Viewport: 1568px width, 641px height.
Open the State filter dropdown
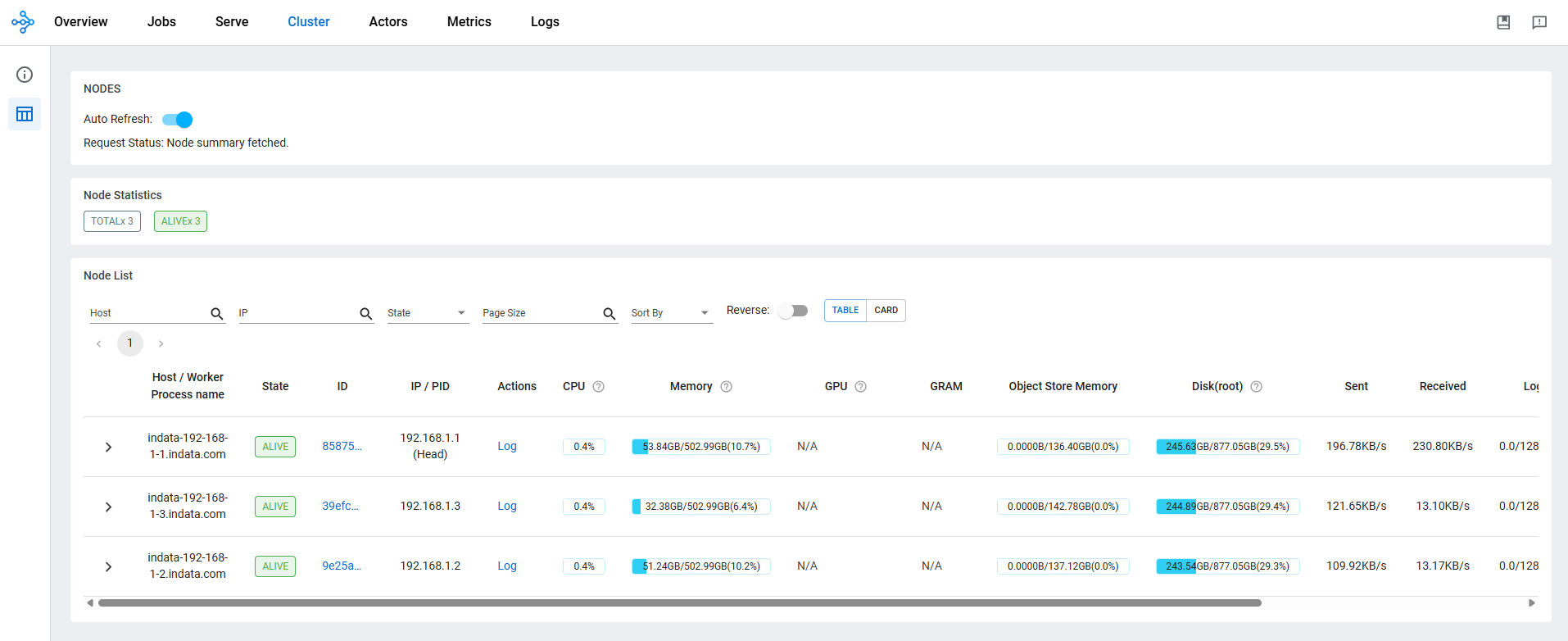[427, 313]
